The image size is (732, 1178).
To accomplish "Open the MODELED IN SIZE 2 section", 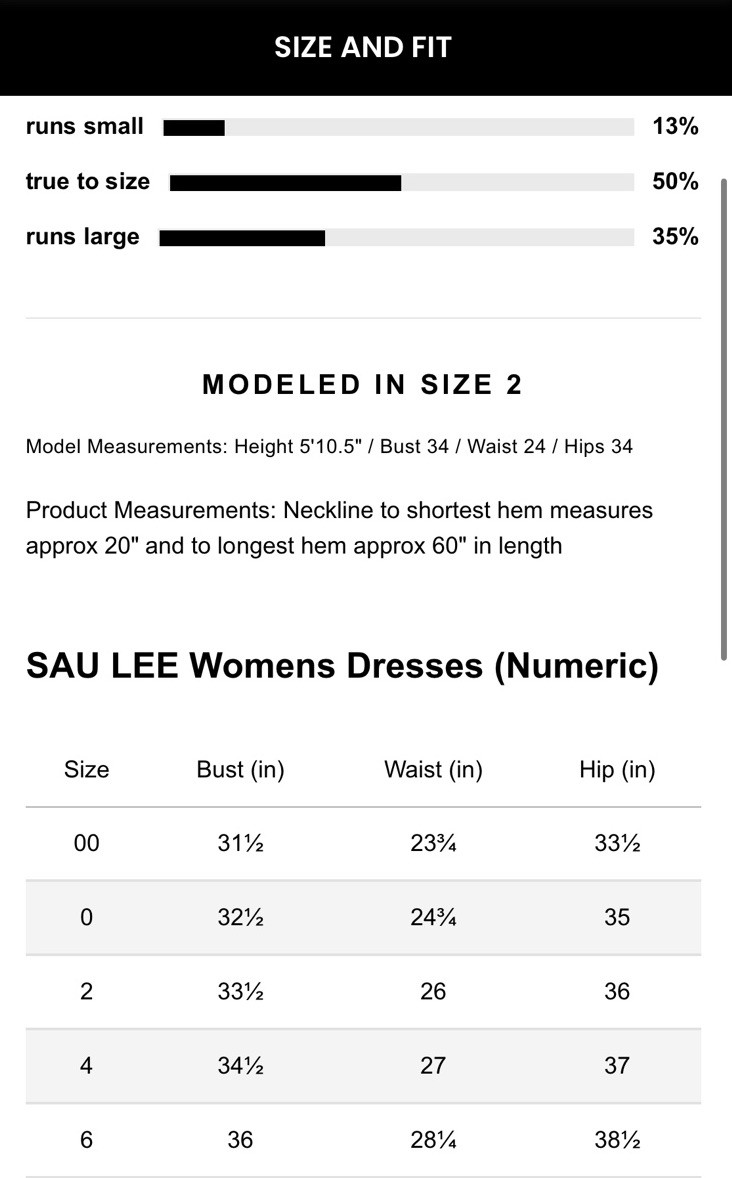I will [363, 384].
